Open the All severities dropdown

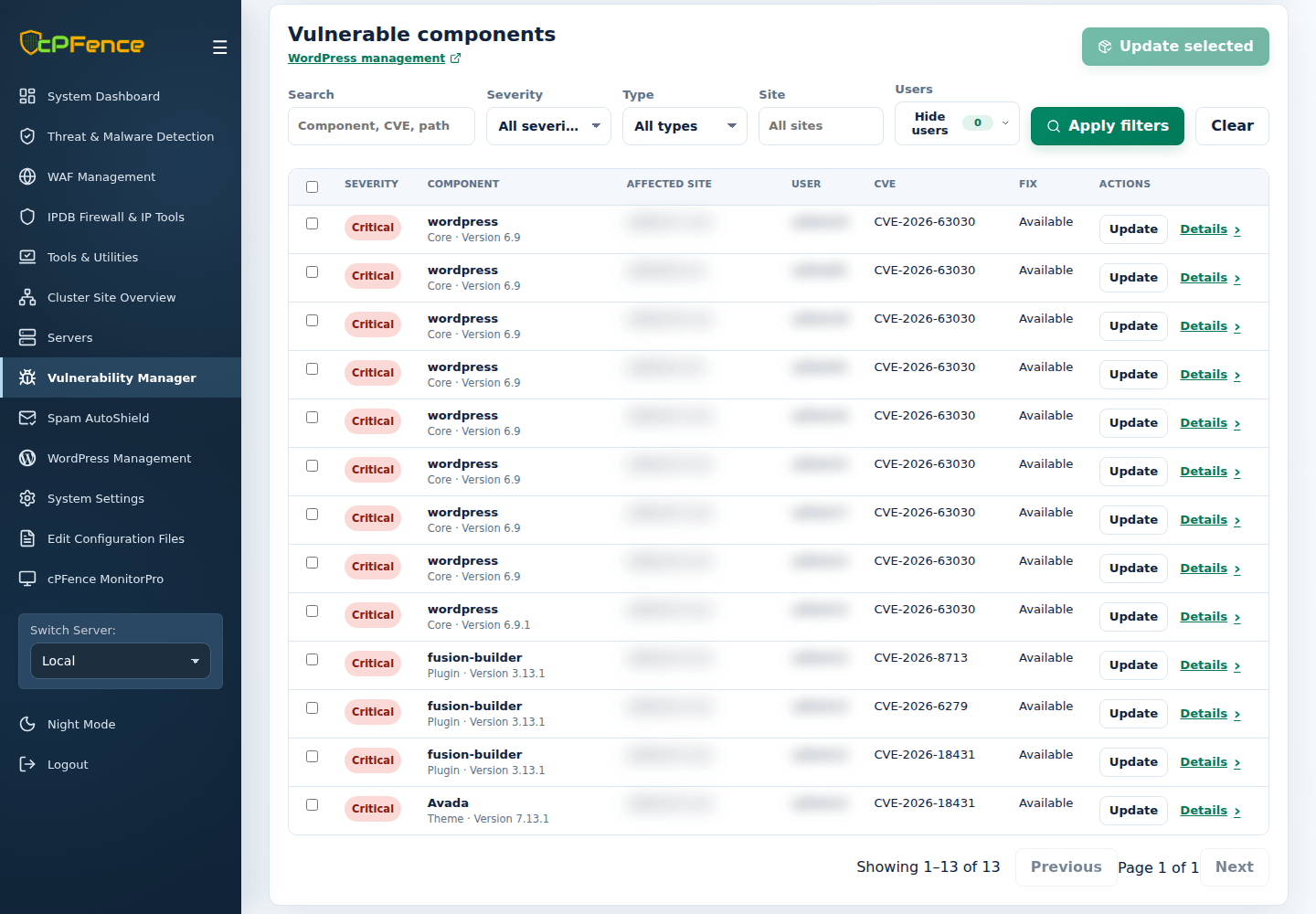pos(548,126)
